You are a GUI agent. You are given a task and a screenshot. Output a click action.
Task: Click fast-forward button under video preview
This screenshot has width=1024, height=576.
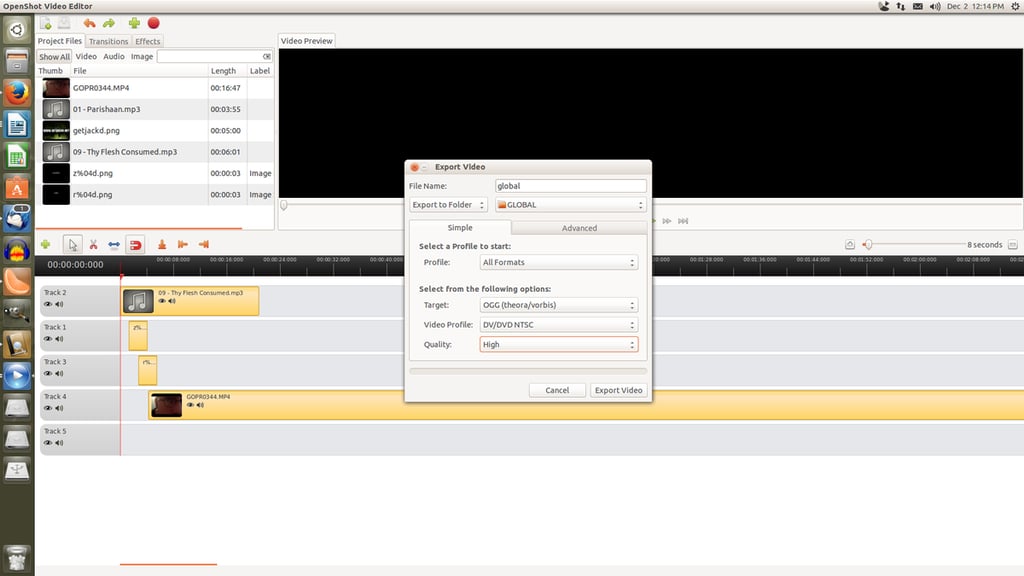pyautogui.click(x=667, y=221)
